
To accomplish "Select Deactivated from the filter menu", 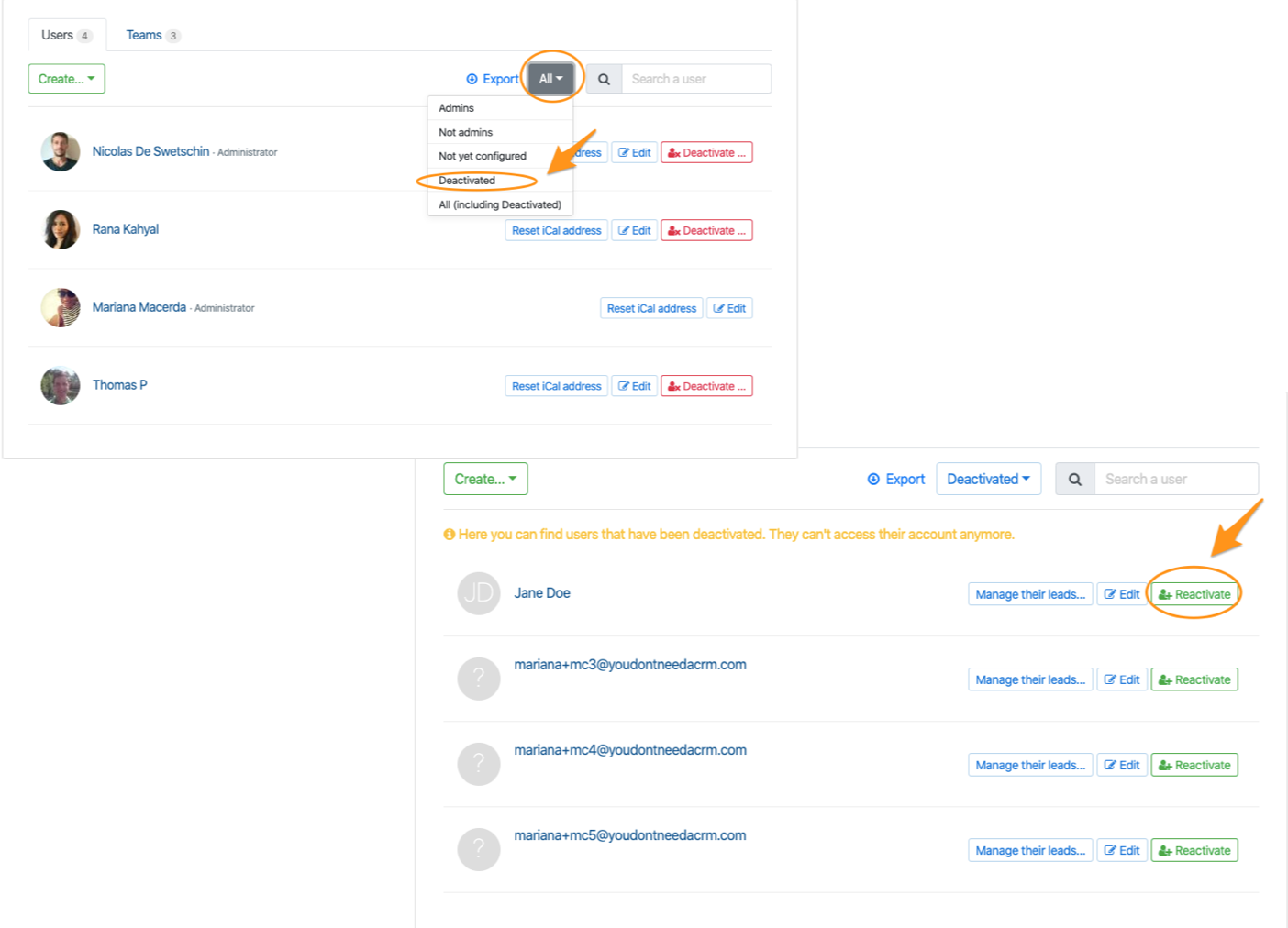I will (467, 181).
